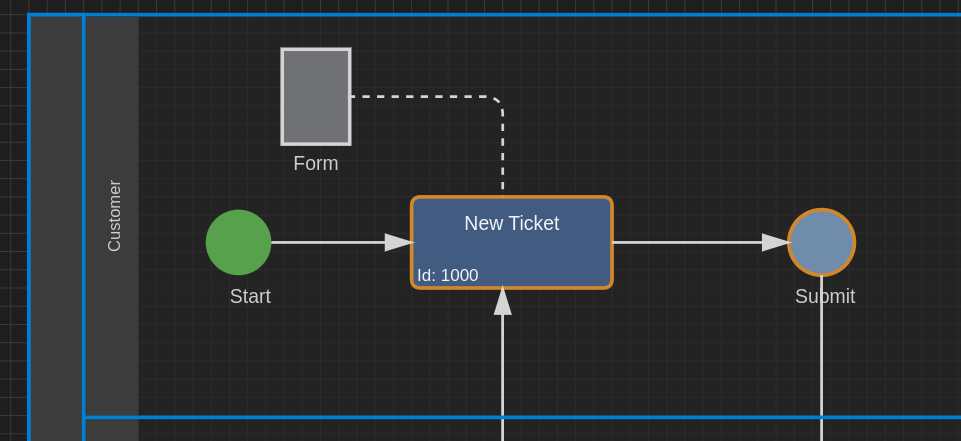Viewport: 961px width, 441px height.
Task: Click the New Ticket task box
Action: (512, 243)
